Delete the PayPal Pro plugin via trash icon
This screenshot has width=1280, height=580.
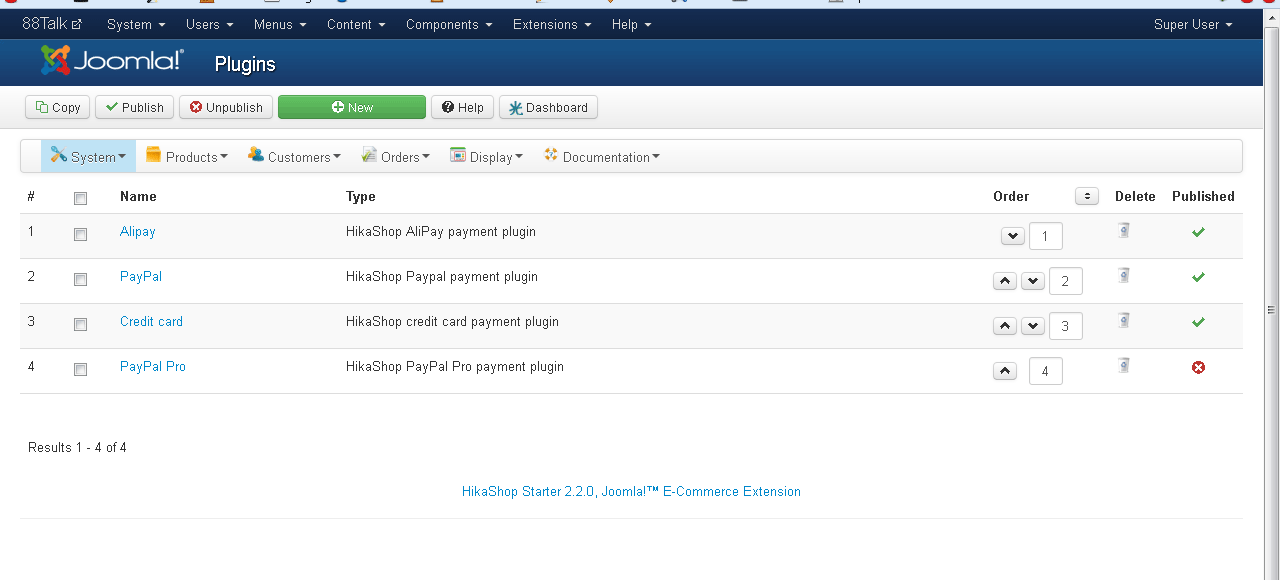(x=1124, y=366)
